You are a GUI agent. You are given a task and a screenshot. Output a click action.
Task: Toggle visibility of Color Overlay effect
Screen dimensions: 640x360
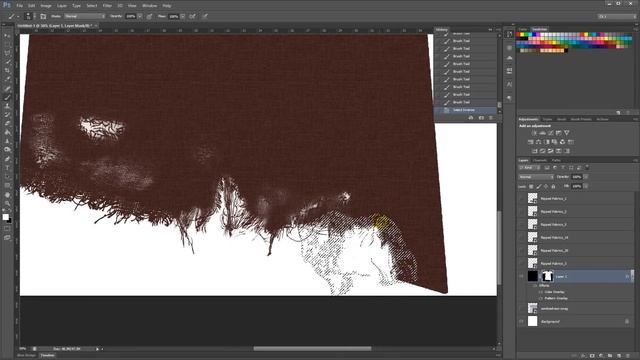click(541, 292)
